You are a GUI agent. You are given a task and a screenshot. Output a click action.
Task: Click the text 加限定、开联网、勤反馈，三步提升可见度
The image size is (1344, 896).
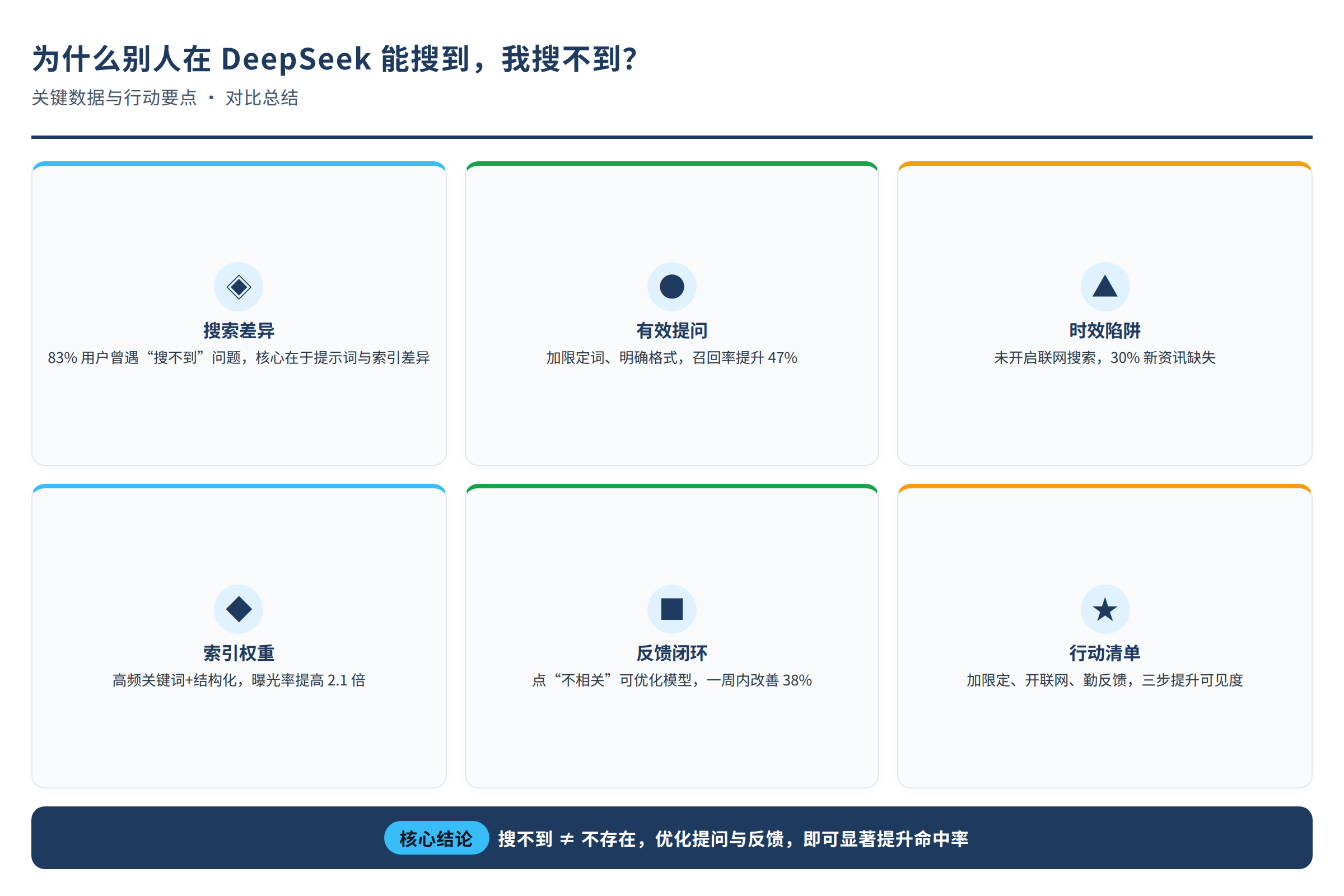click(x=1105, y=680)
